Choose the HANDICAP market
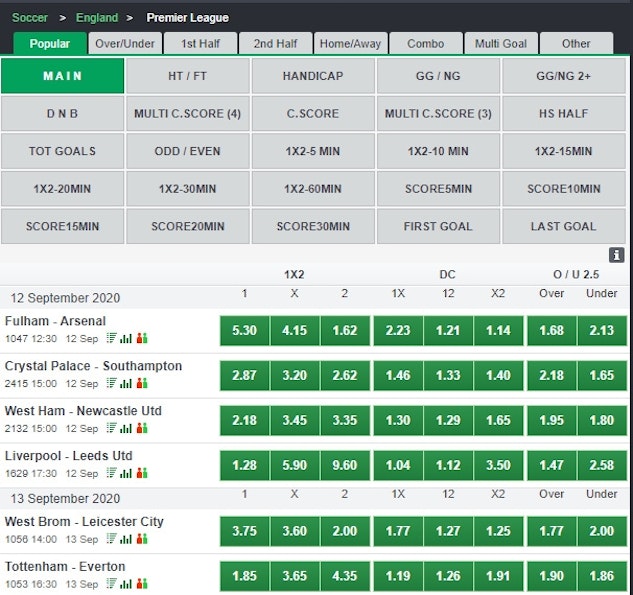633x595 pixels. (x=313, y=76)
